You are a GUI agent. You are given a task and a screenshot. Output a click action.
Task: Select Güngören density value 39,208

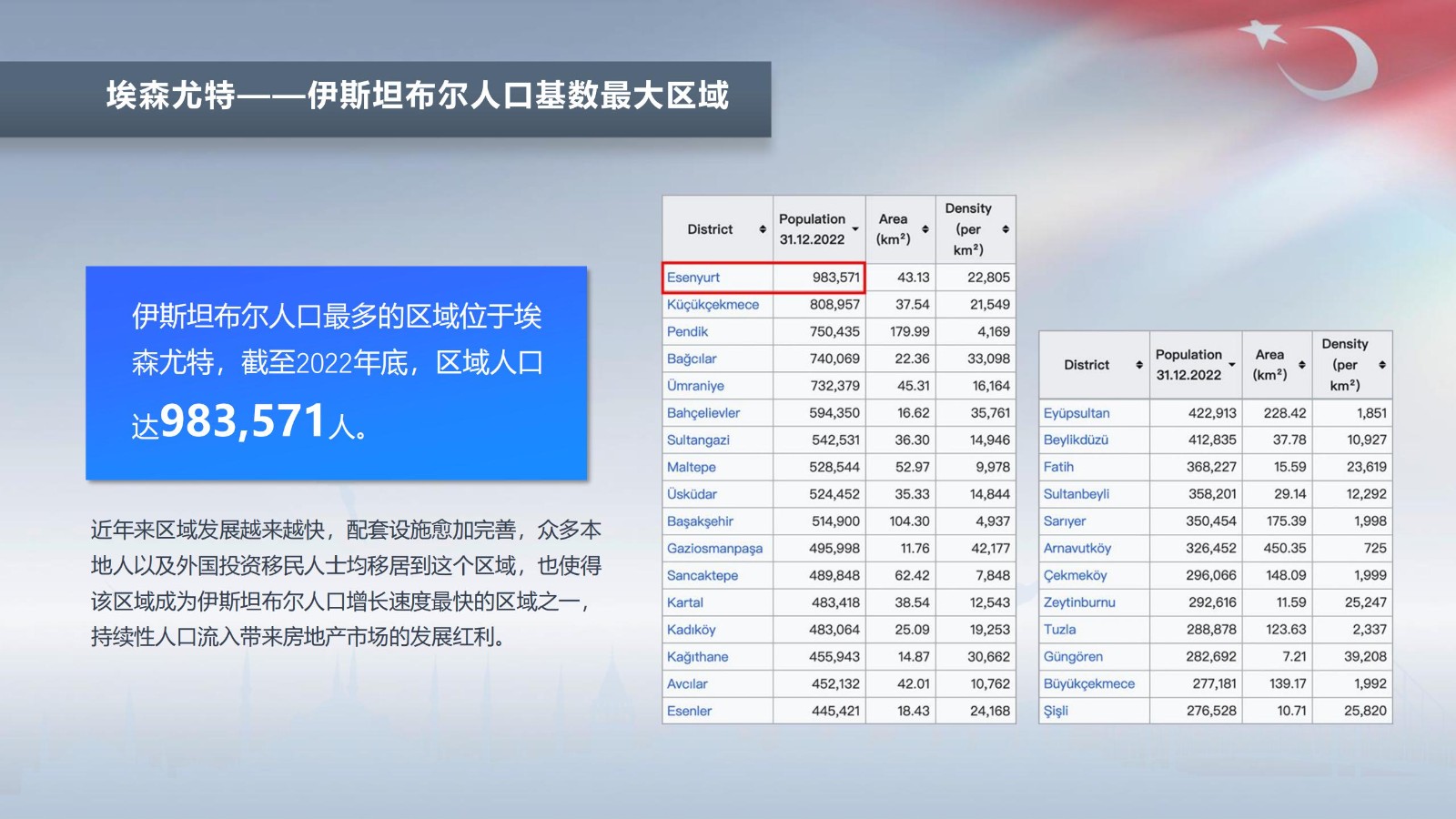(x=1365, y=657)
